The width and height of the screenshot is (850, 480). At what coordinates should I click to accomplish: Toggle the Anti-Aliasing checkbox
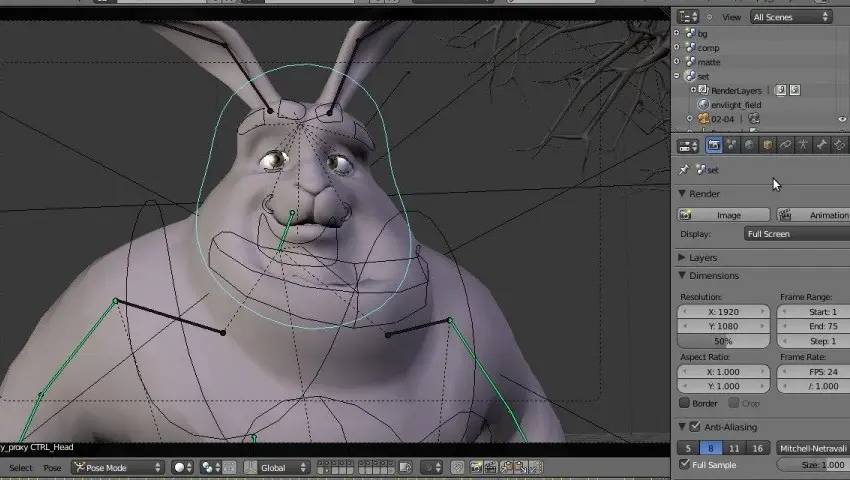[x=695, y=427]
